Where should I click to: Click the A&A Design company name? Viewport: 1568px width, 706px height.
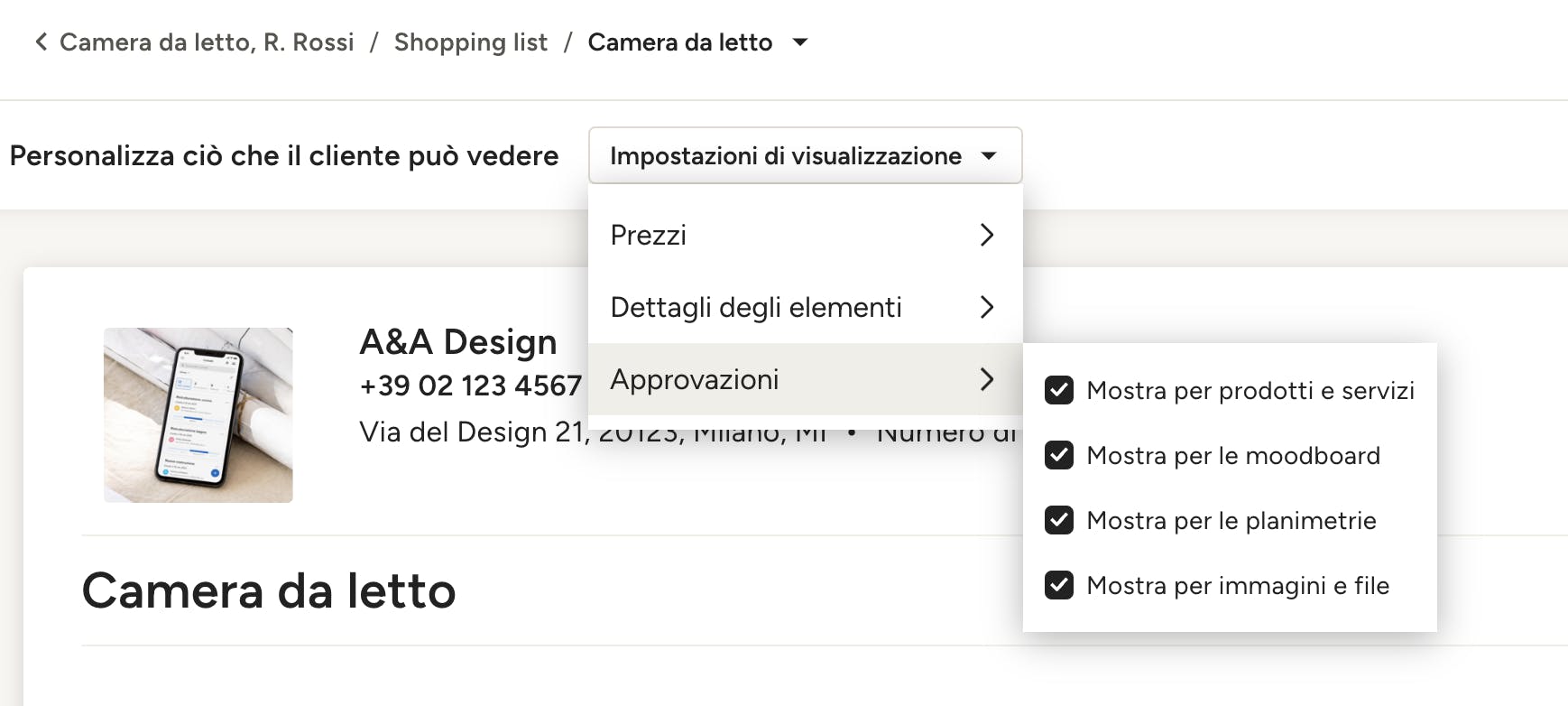(x=458, y=342)
